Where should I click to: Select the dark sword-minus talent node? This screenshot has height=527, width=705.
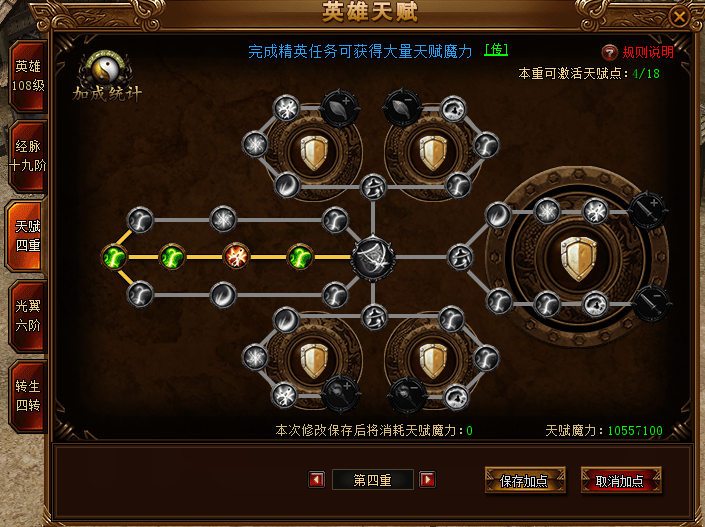tap(651, 304)
